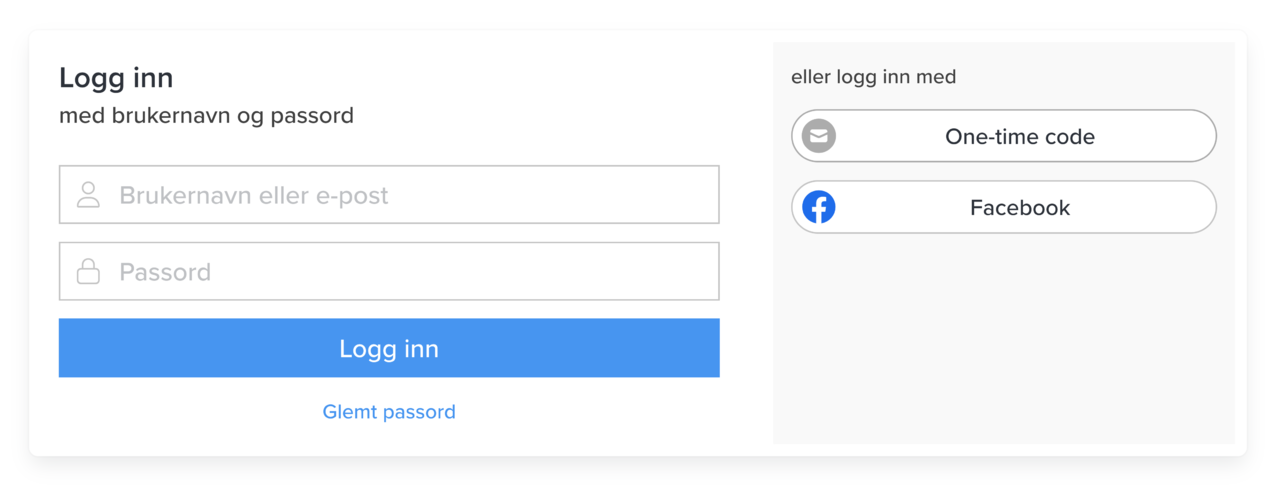Viewport: 1276px width, 495px height.
Task: Click white card space beside 'Glemt passord' link
Action: pyautogui.click(x=580, y=412)
